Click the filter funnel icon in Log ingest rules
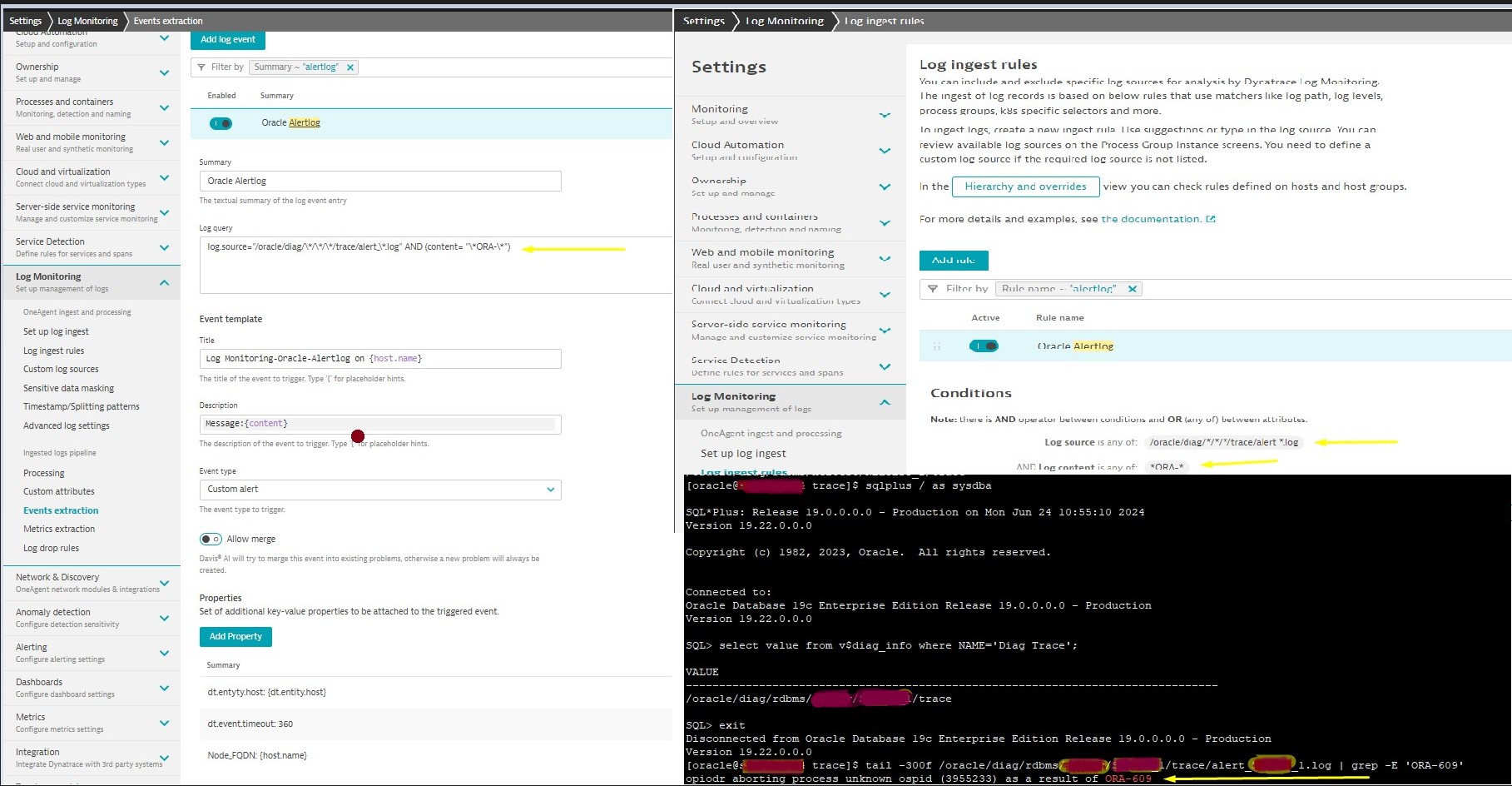 (932, 289)
